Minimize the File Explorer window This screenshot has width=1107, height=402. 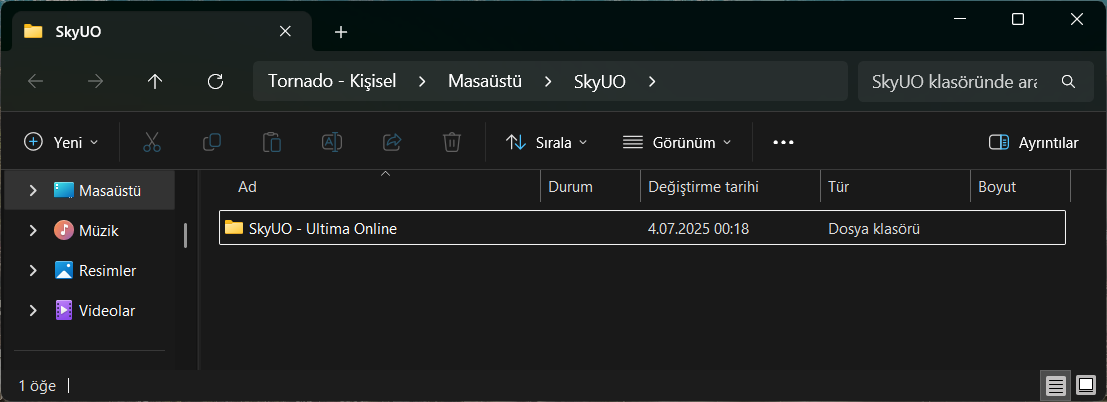(959, 20)
